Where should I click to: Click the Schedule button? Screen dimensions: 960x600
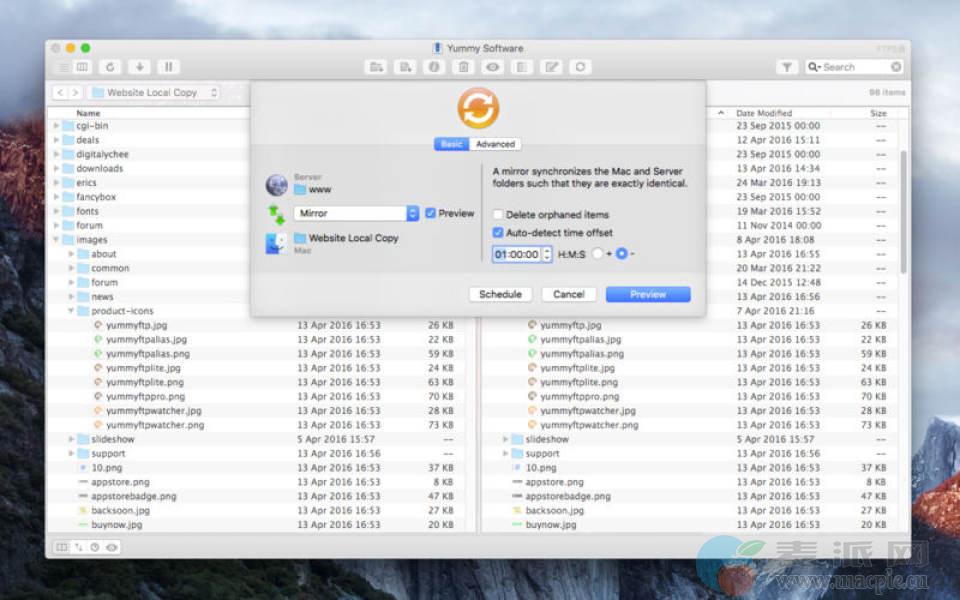[500, 294]
